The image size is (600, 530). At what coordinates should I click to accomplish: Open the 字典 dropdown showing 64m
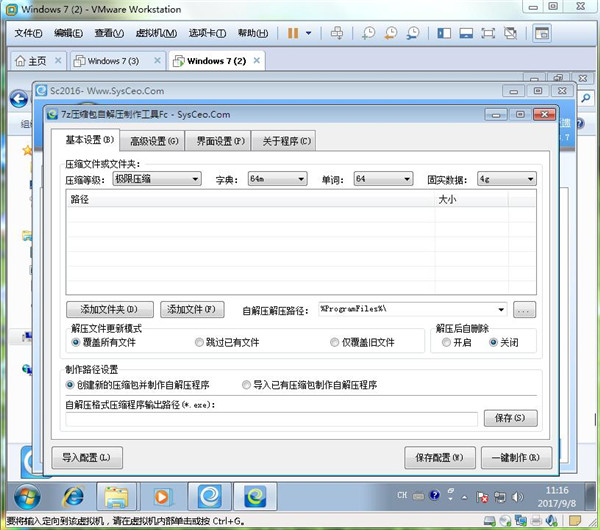[x=277, y=179]
